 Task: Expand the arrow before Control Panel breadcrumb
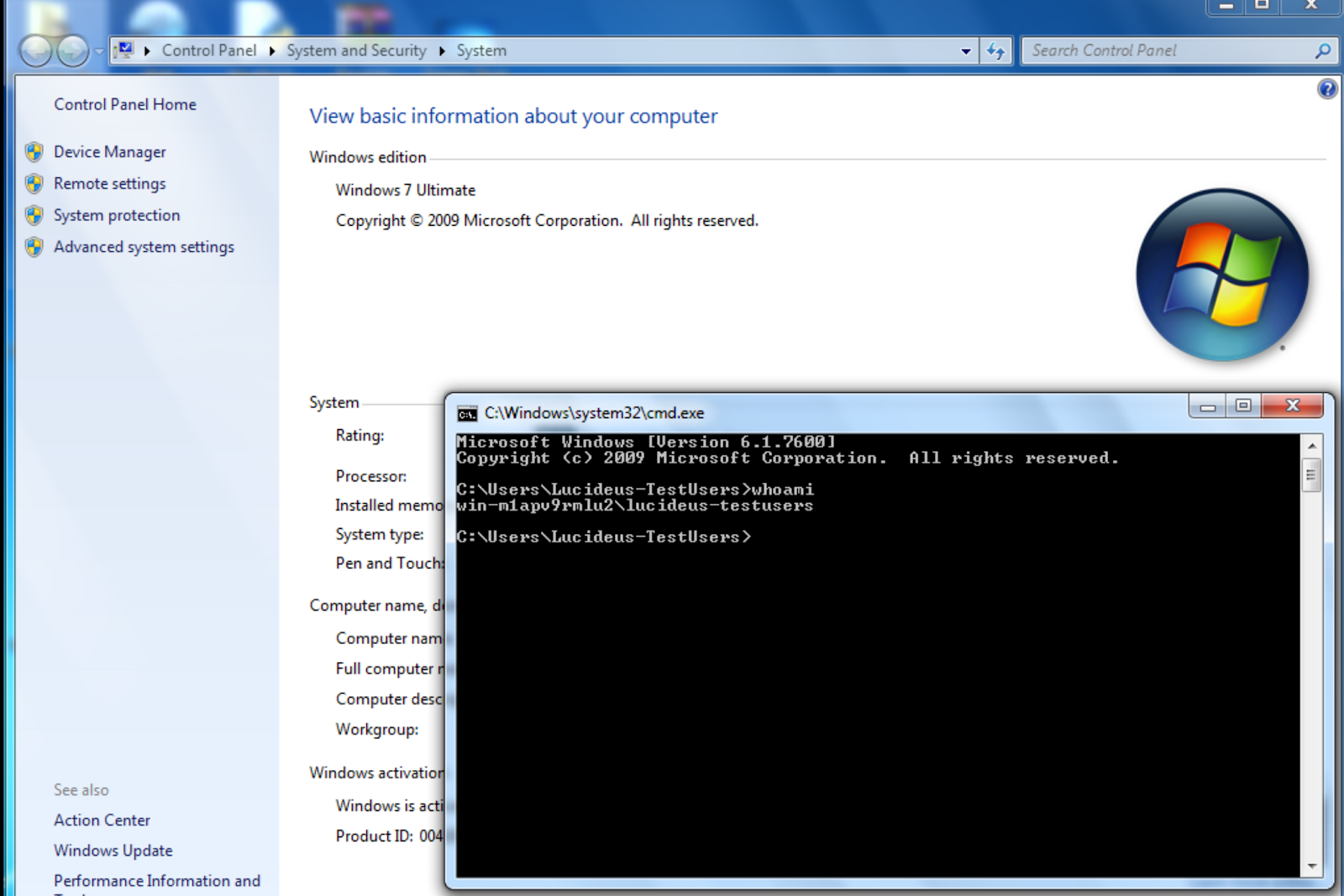click(147, 51)
